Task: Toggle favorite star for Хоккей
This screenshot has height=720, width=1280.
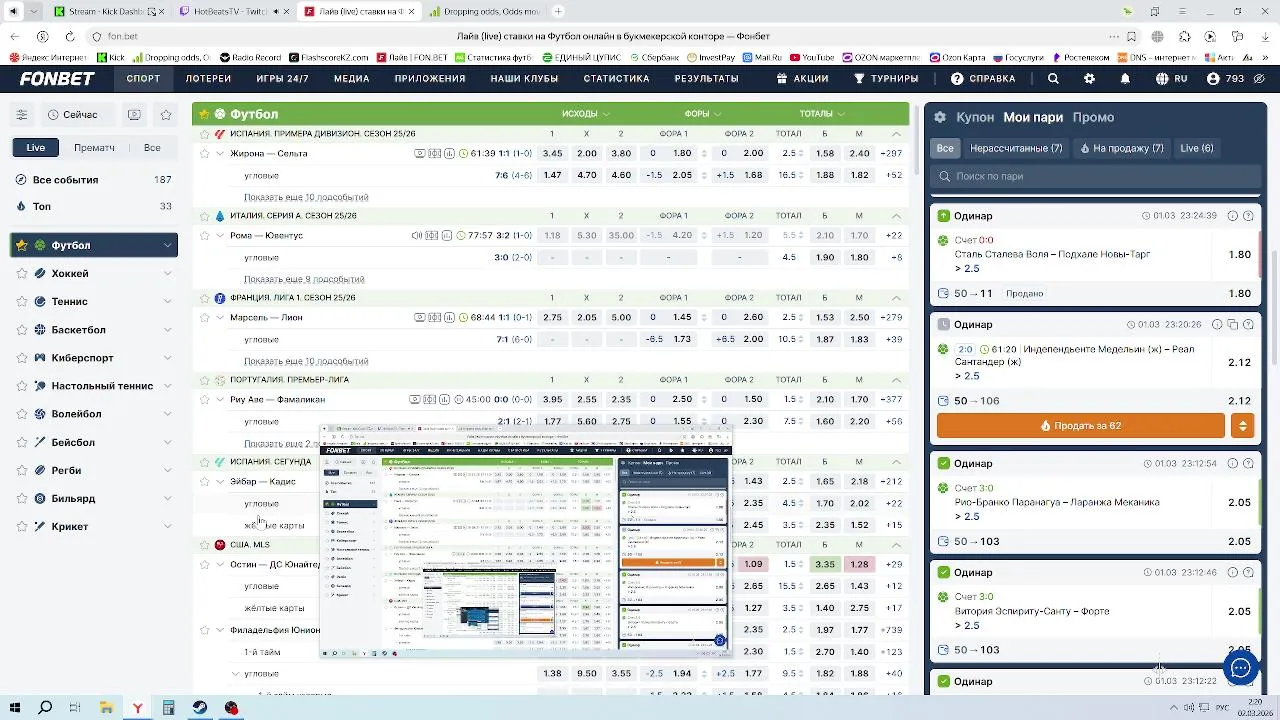Action: [x=23, y=273]
